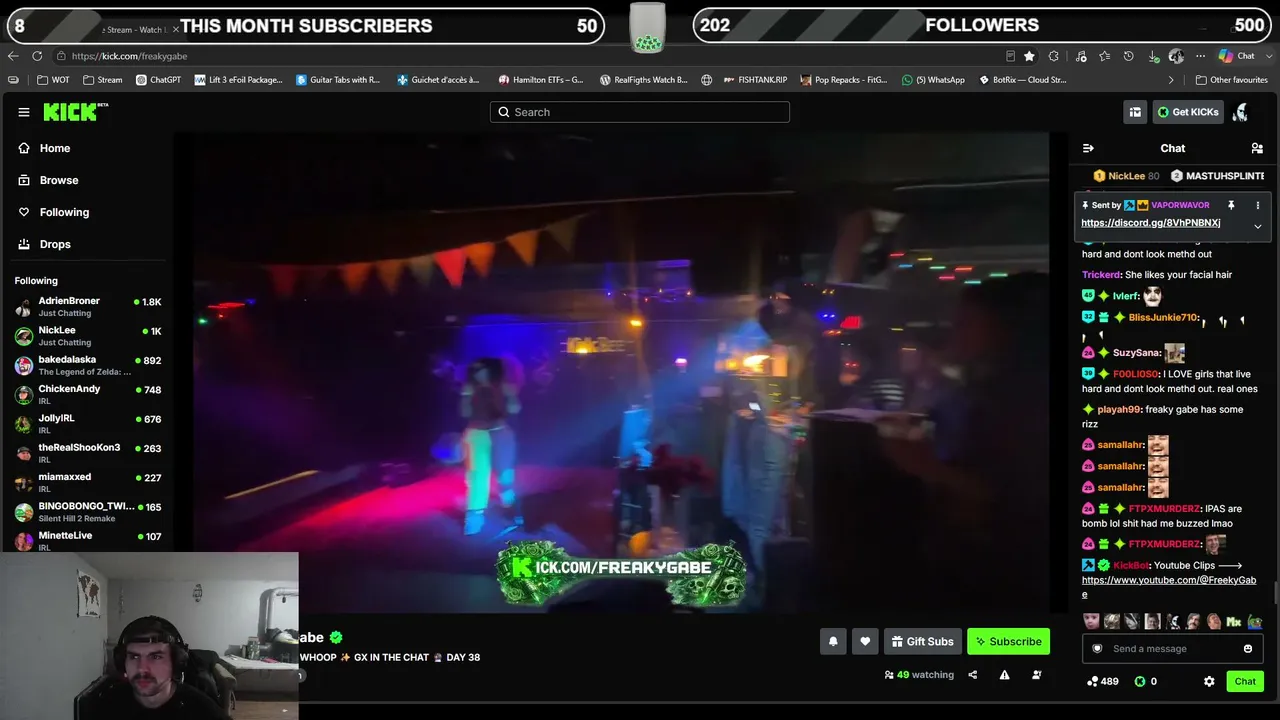Open NickLee channel from Following list
This screenshot has height=720, width=1280.
[88, 336]
